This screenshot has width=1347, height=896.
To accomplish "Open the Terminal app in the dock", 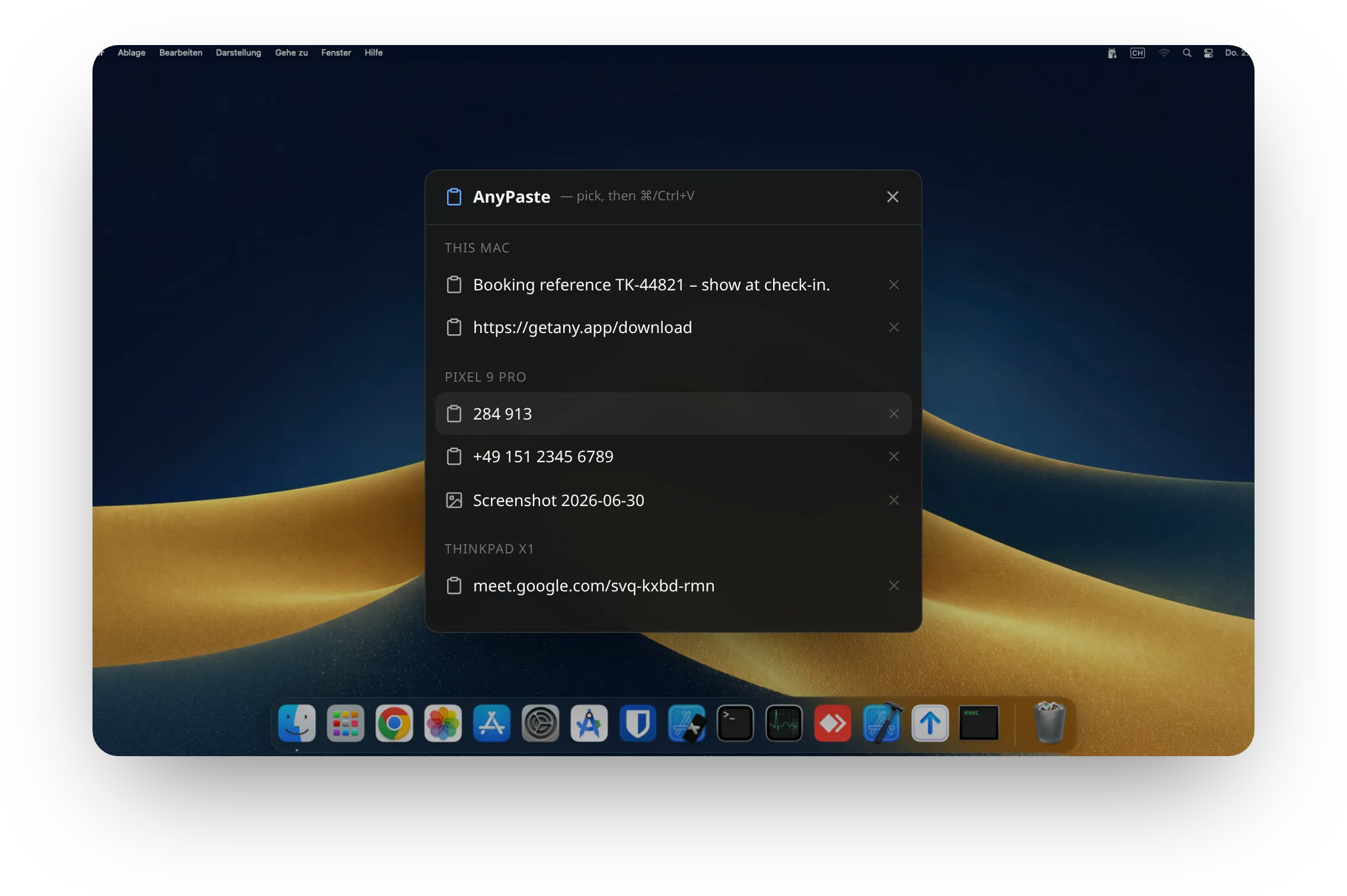I will tap(735, 723).
